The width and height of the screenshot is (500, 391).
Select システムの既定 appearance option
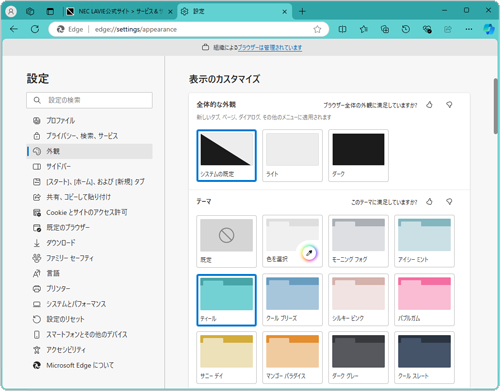[x=226, y=156]
